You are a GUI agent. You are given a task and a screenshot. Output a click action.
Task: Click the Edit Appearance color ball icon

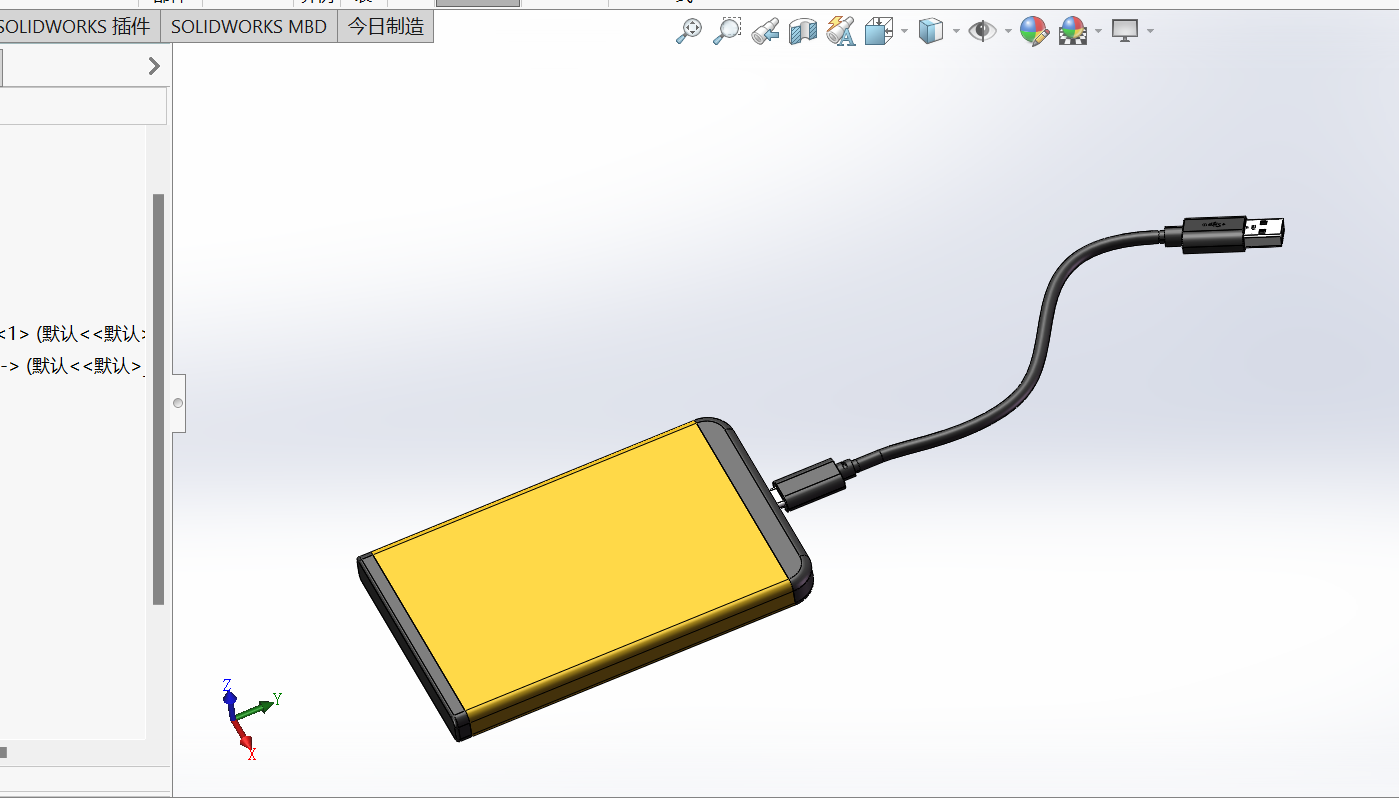pos(1034,31)
